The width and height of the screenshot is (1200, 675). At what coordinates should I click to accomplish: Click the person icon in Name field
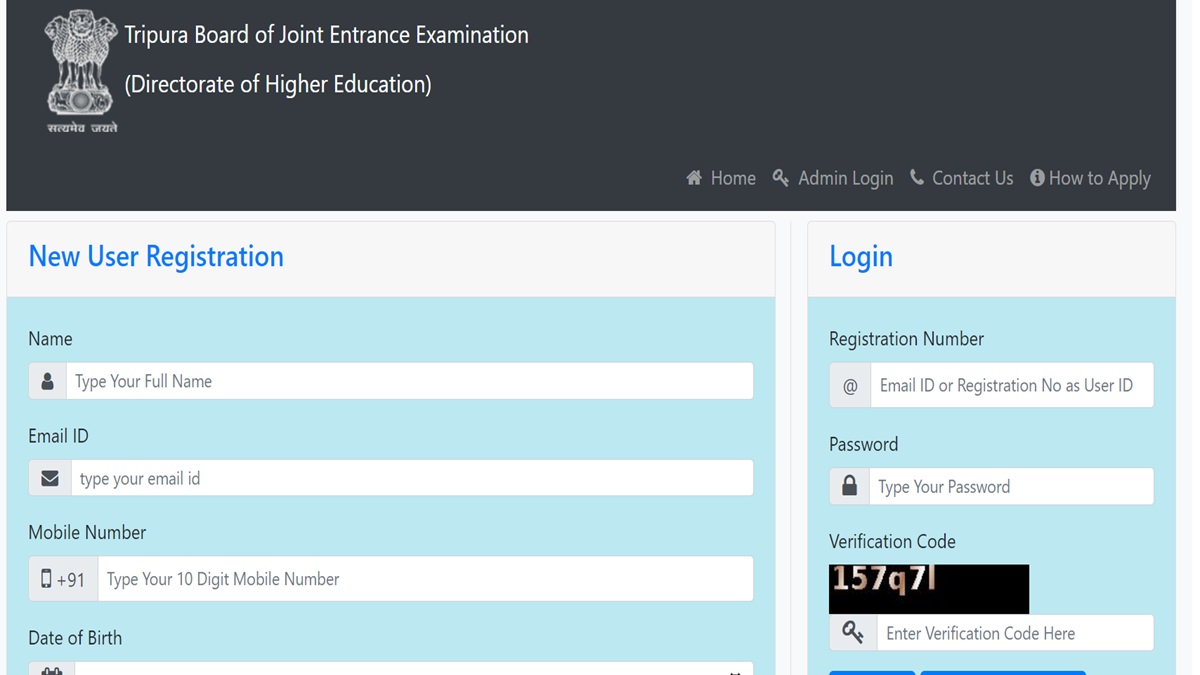tap(47, 381)
